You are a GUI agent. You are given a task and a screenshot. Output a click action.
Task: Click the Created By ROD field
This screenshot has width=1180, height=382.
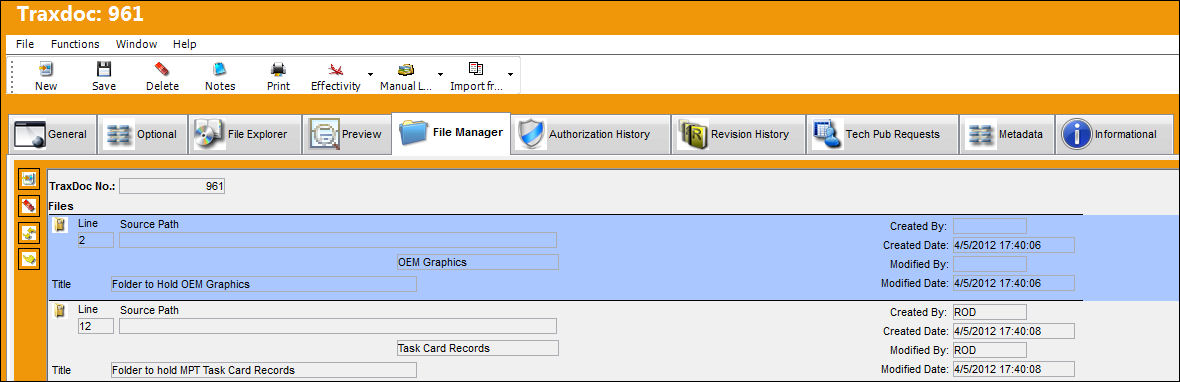990,312
